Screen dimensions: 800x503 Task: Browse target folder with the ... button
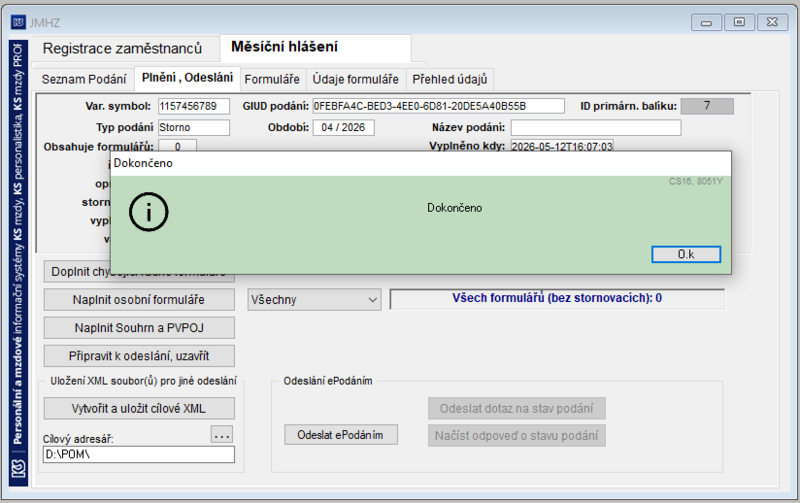[x=221, y=435]
